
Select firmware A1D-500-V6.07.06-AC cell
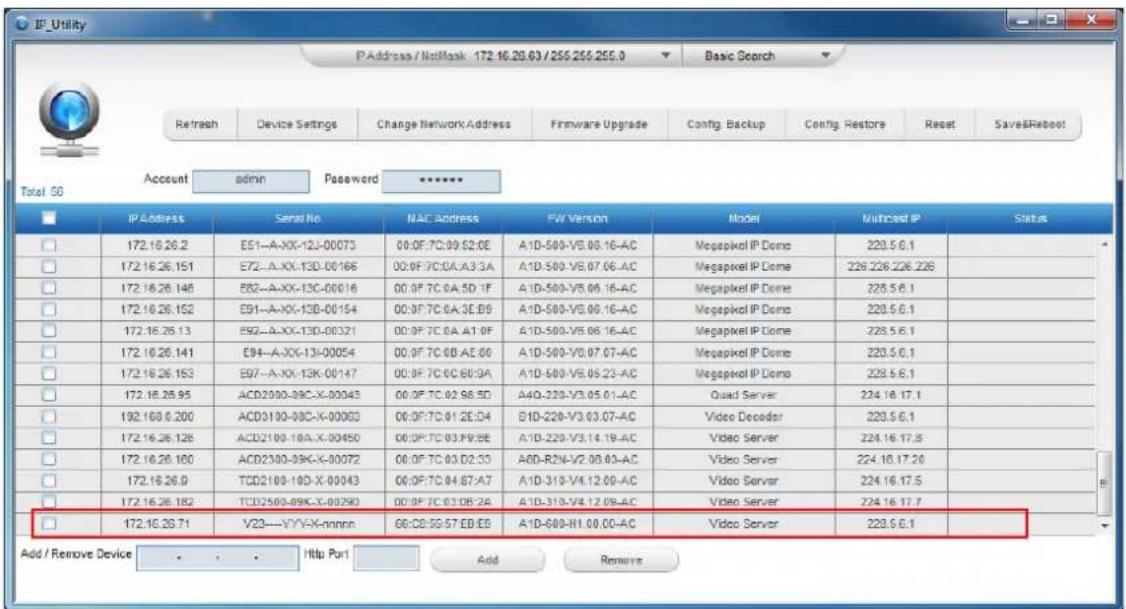pos(577,266)
